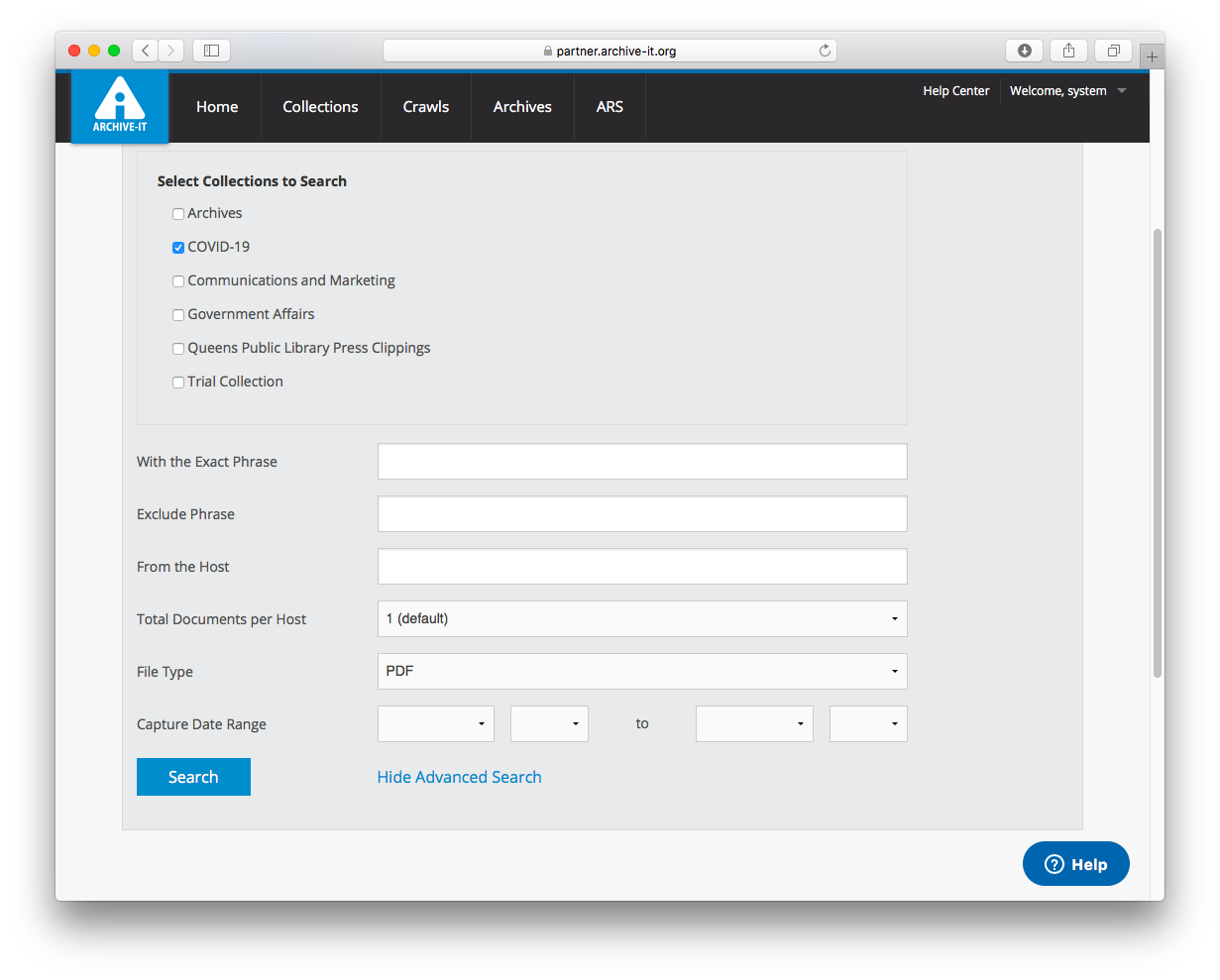Click the Share icon in the toolbar
The image size is (1220, 980).
[x=1068, y=51]
